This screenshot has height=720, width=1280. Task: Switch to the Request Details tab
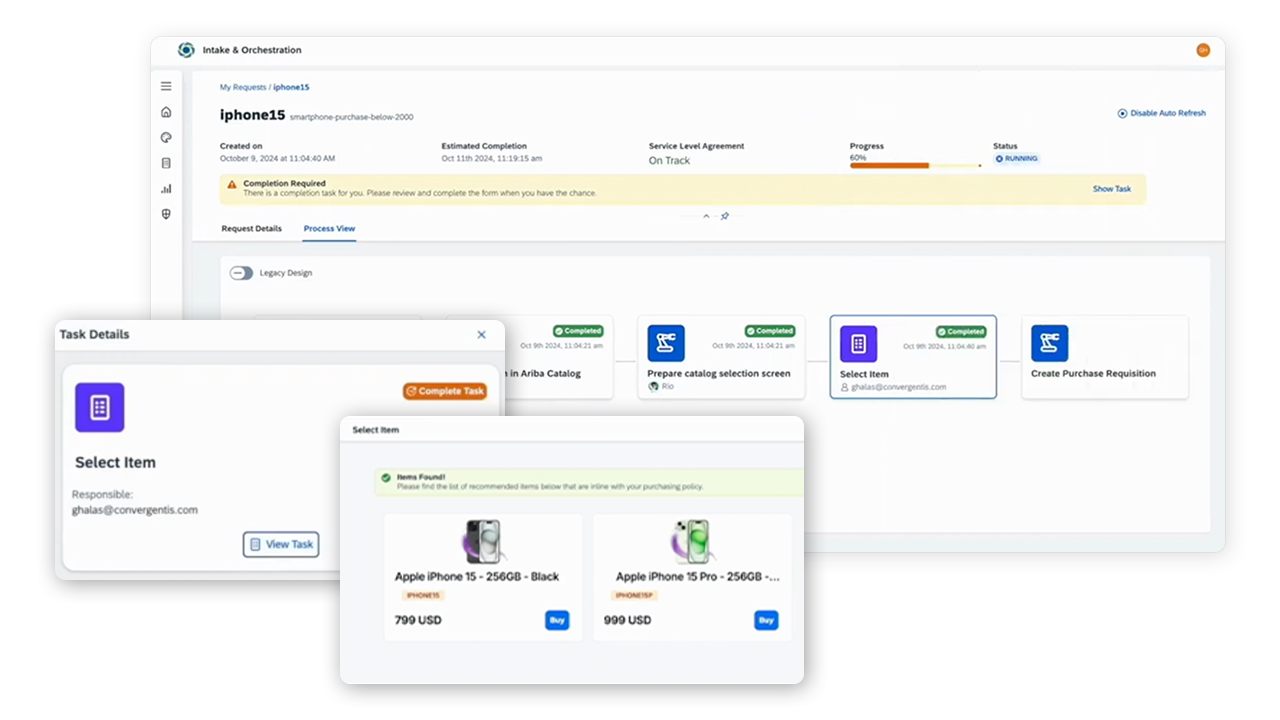[x=251, y=229]
